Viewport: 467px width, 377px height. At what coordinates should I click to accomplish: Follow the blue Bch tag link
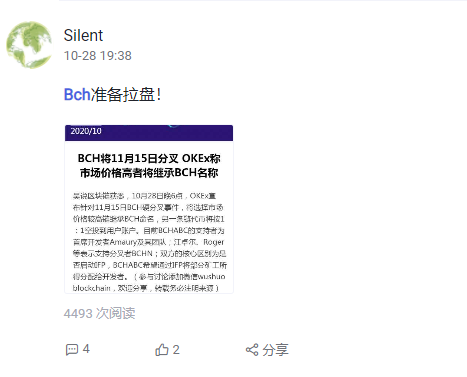[77, 94]
